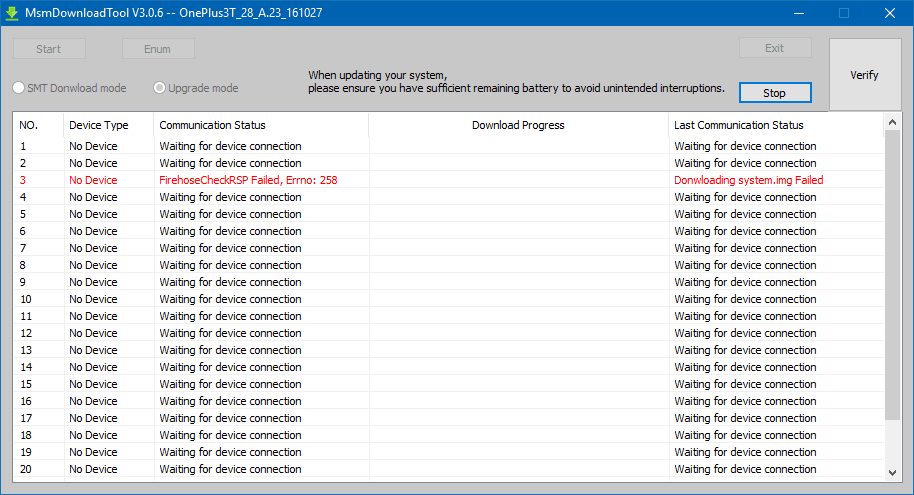The width and height of the screenshot is (914, 495).
Task: Click row number 3 in red
Action: click(x=23, y=180)
